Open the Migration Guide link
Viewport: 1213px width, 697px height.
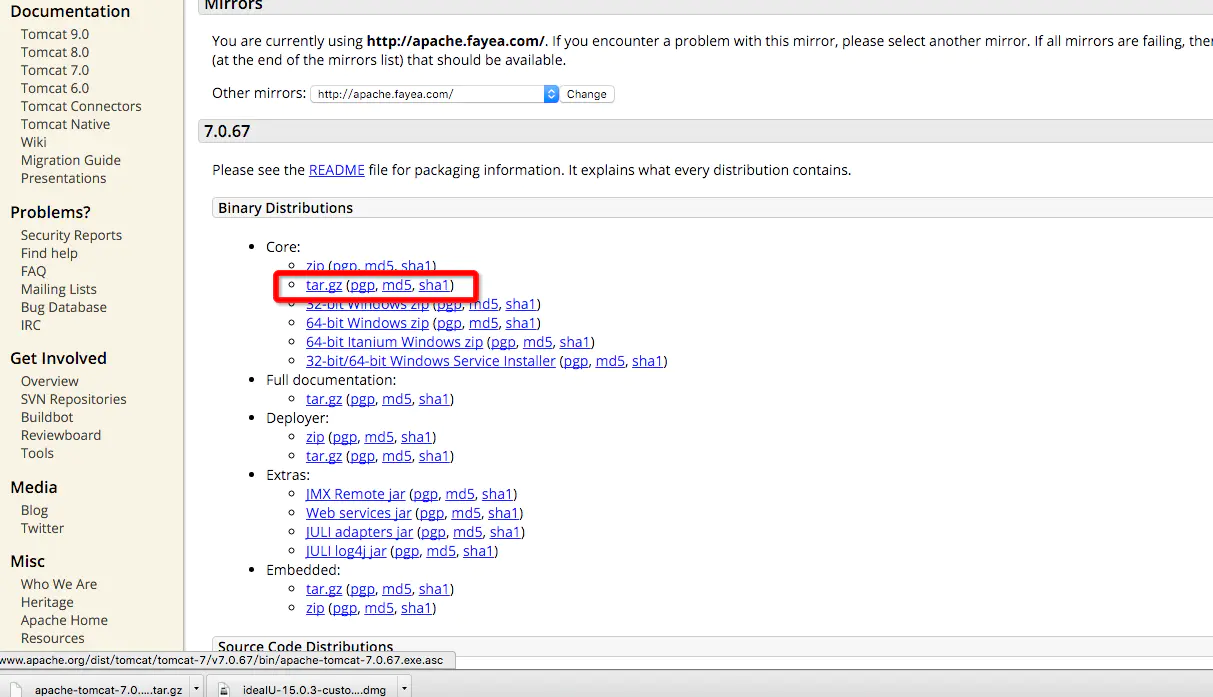pyautogui.click(x=71, y=160)
